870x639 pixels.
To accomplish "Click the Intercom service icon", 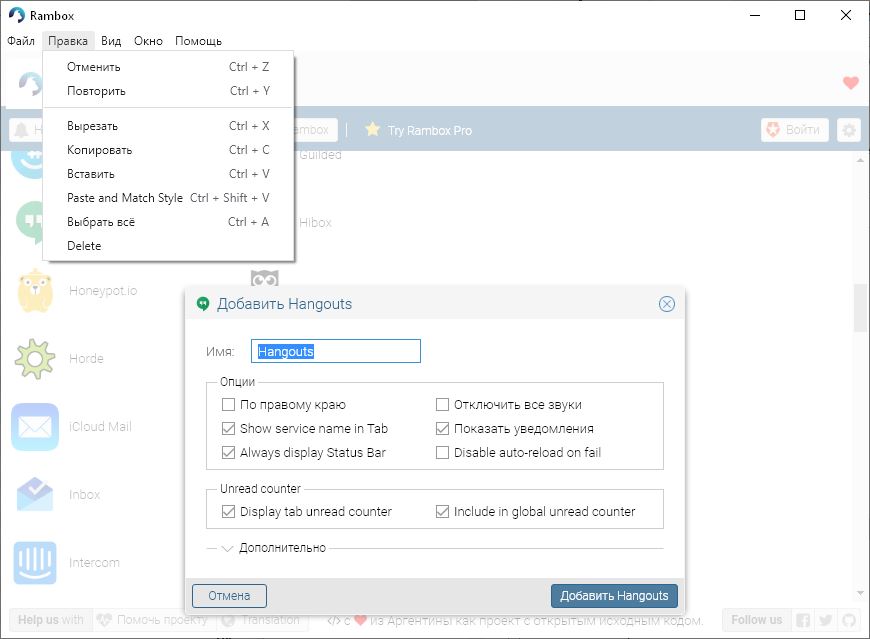I will point(35,562).
